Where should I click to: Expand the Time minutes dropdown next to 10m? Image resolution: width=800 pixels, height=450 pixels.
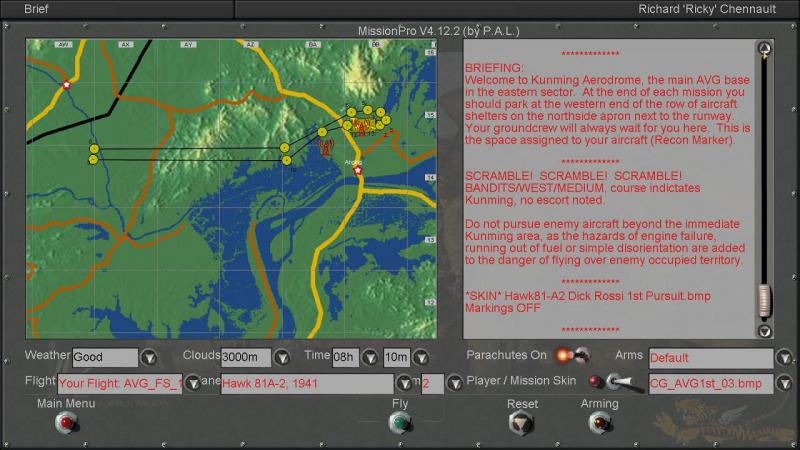click(421, 357)
